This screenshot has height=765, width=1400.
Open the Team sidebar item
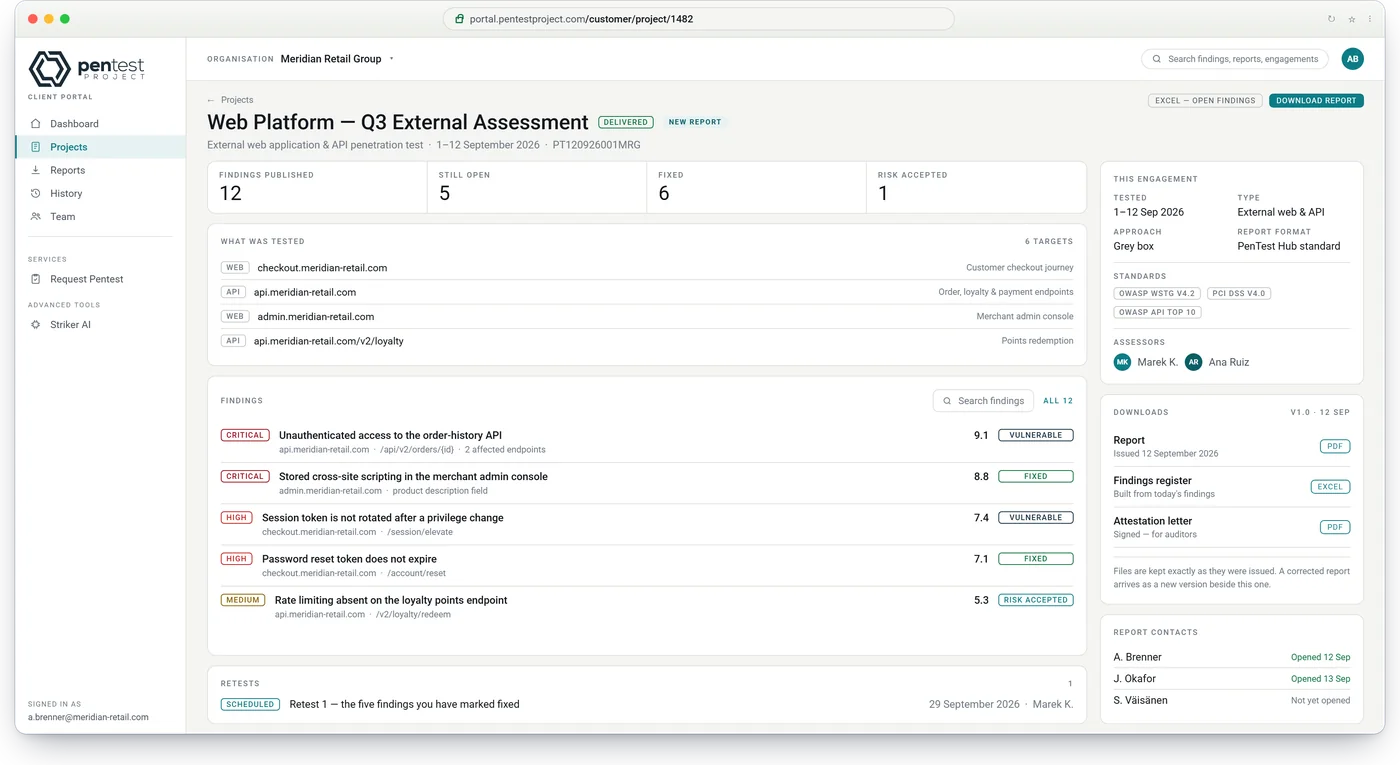(x=100, y=216)
